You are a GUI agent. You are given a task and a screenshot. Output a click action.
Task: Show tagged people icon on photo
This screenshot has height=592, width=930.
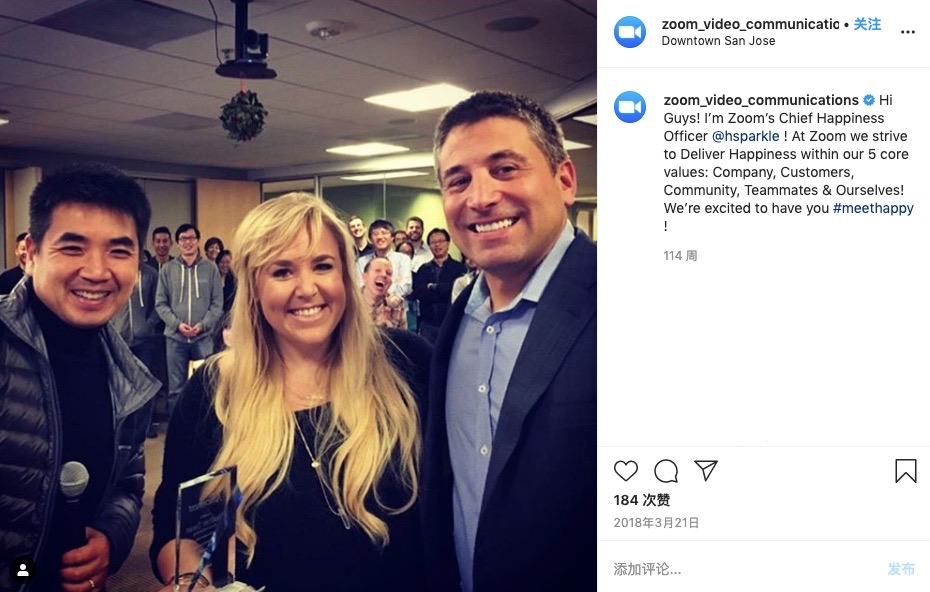tap(23, 571)
